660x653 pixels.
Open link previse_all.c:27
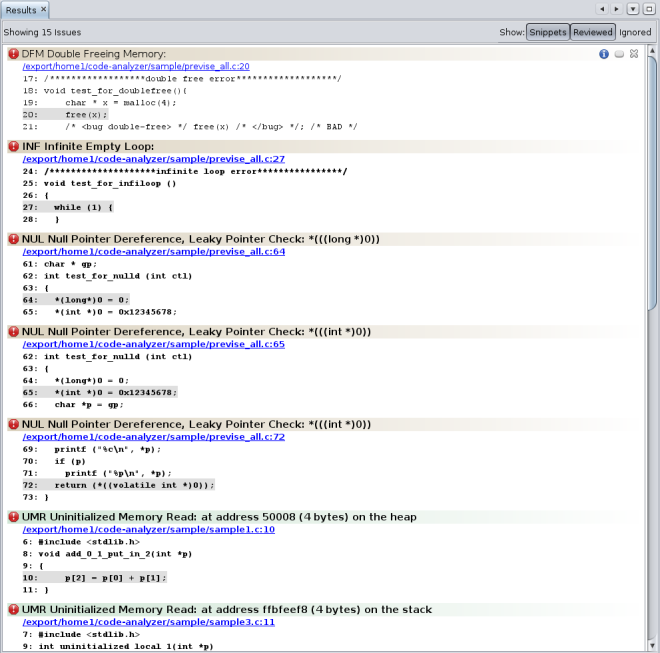154,159
